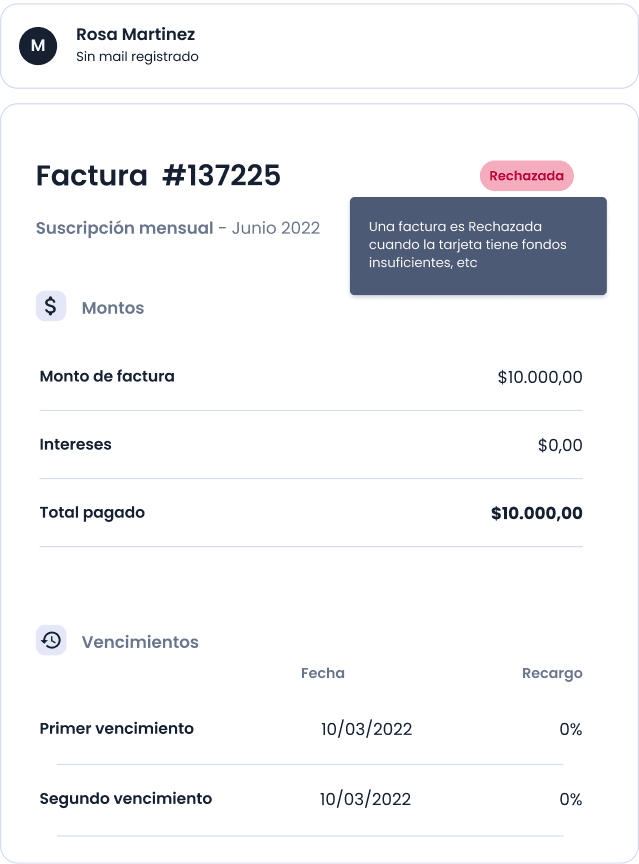Click the Fecha column header
This screenshot has width=639, height=864.
pos(323,673)
